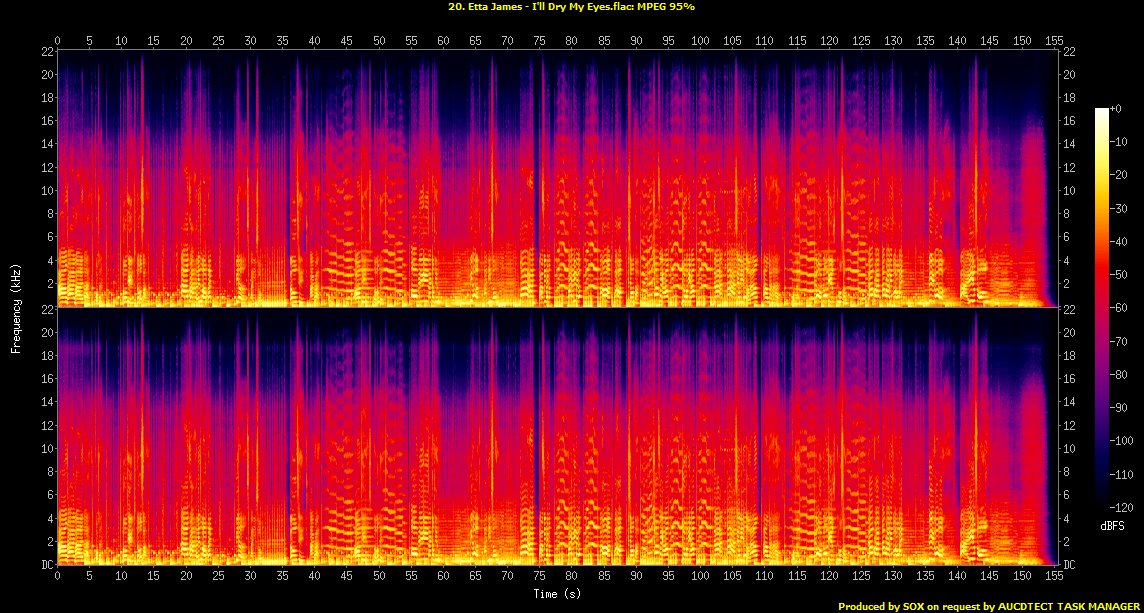The width and height of the screenshot is (1144, 613).
Task: Click the upper channel spectrogram center
Action: [557, 178]
